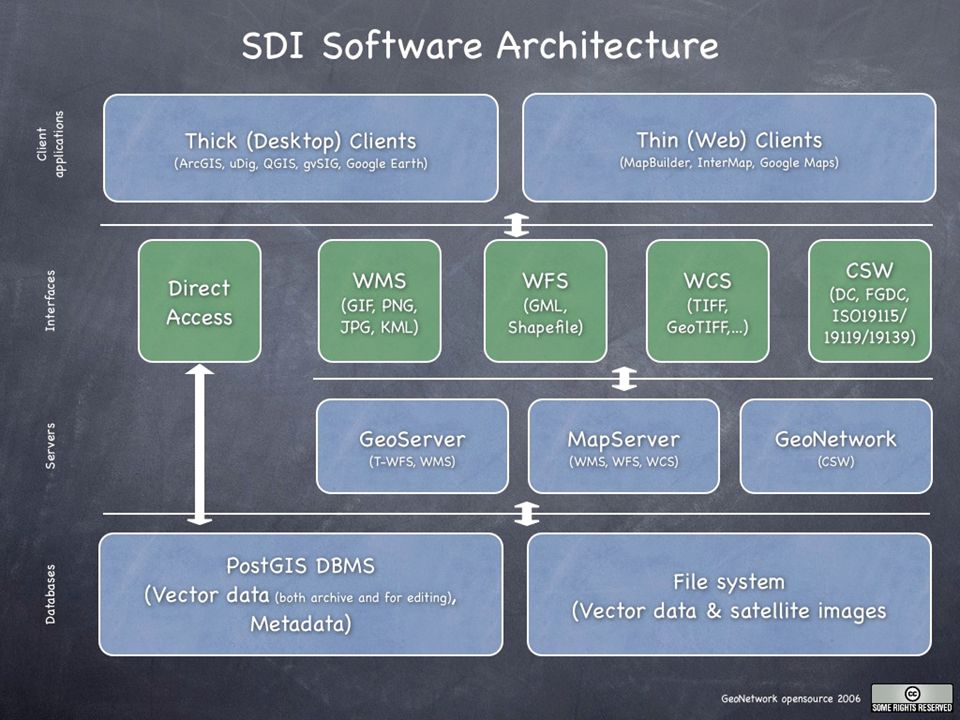Click the CSW heading in the green box

pos(869,271)
